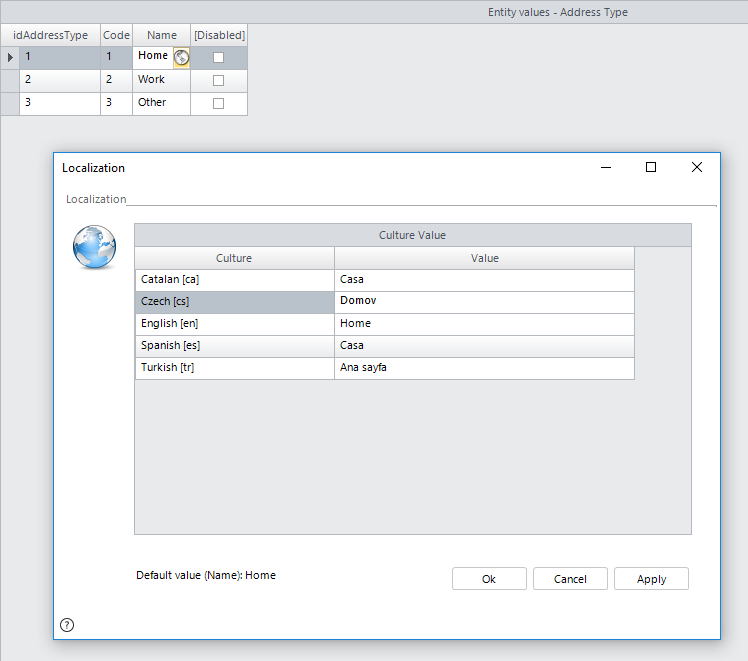The image size is (748, 661).
Task: Select the Turkish [tr] culture row
Action: pos(235,368)
